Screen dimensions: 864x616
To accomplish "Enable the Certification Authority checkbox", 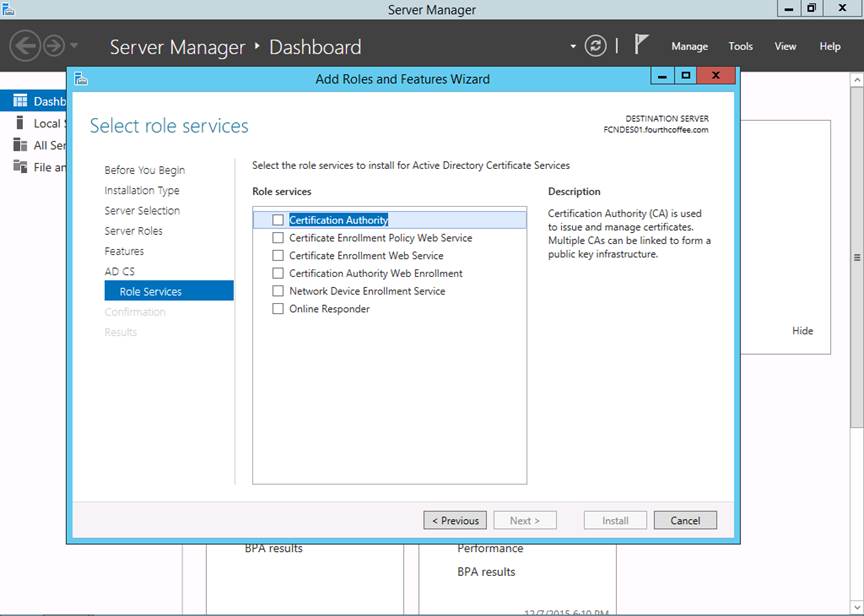I will click(x=278, y=220).
